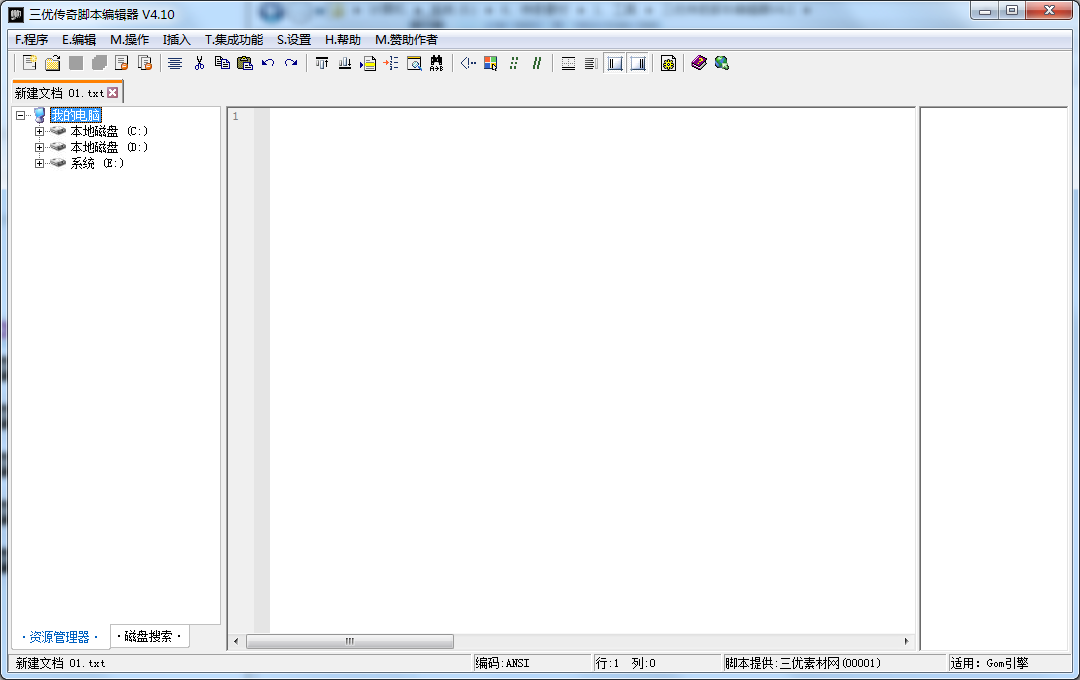Open the T.集成功能 menu
Viewport: 1080px width, 680px height.
[234, 40]
